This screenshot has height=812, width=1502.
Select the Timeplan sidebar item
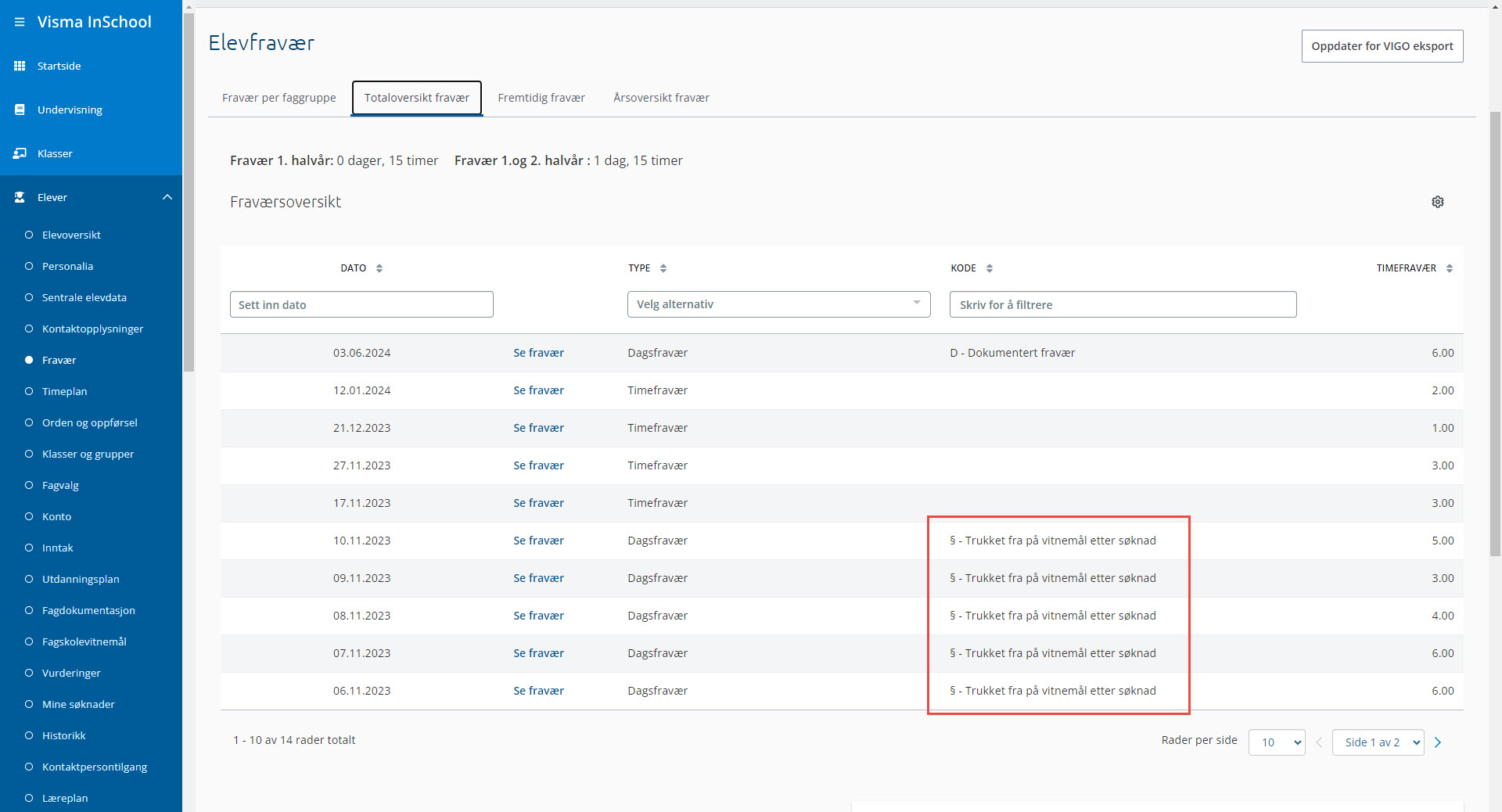tap(64, 391)
